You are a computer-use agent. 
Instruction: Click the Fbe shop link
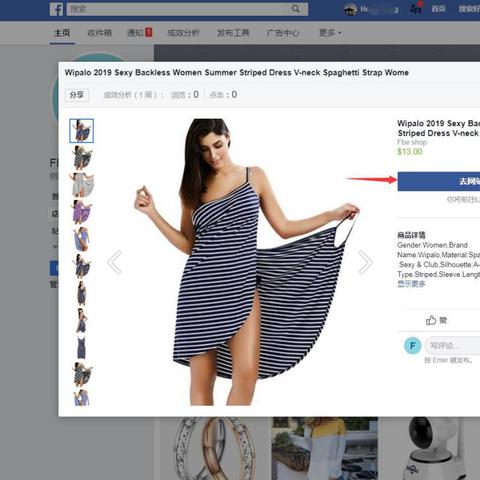[x=412, y=142]
